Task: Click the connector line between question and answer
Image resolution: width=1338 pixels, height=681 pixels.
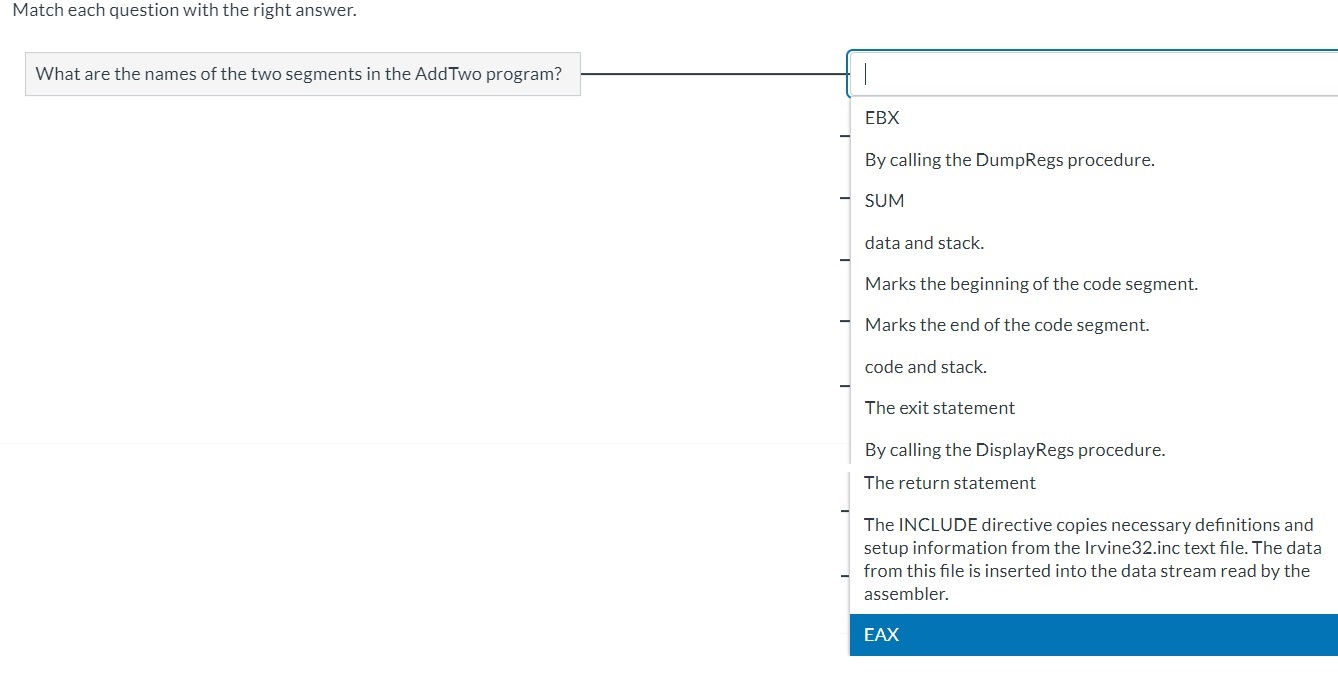Action: (715, 72)
